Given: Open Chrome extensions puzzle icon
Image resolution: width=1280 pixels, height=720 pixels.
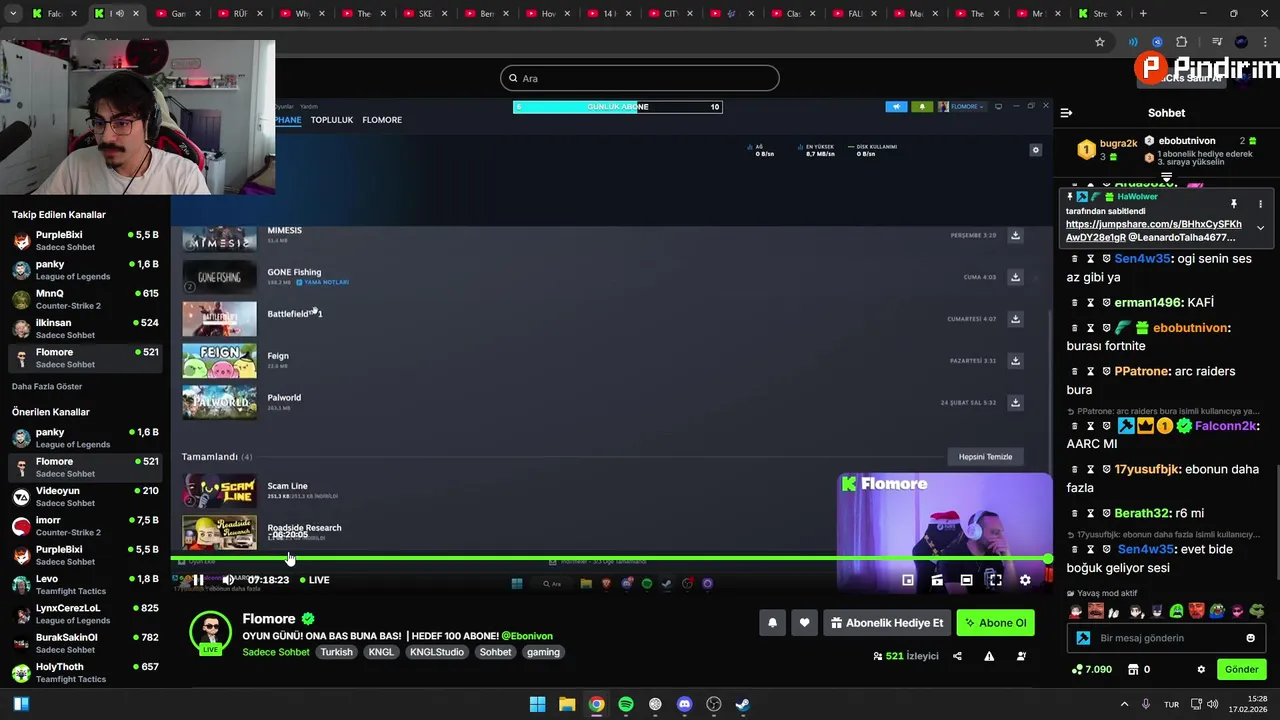Looking at the screenshot, I should 1182,42.
